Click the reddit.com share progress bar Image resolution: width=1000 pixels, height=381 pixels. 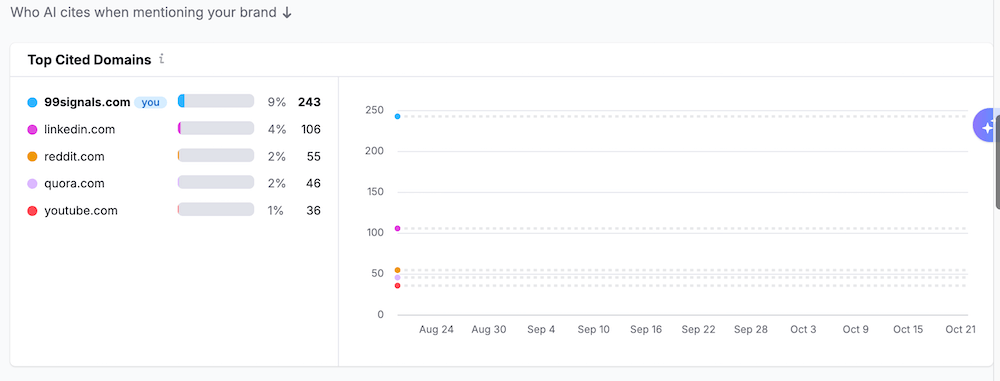216,155
